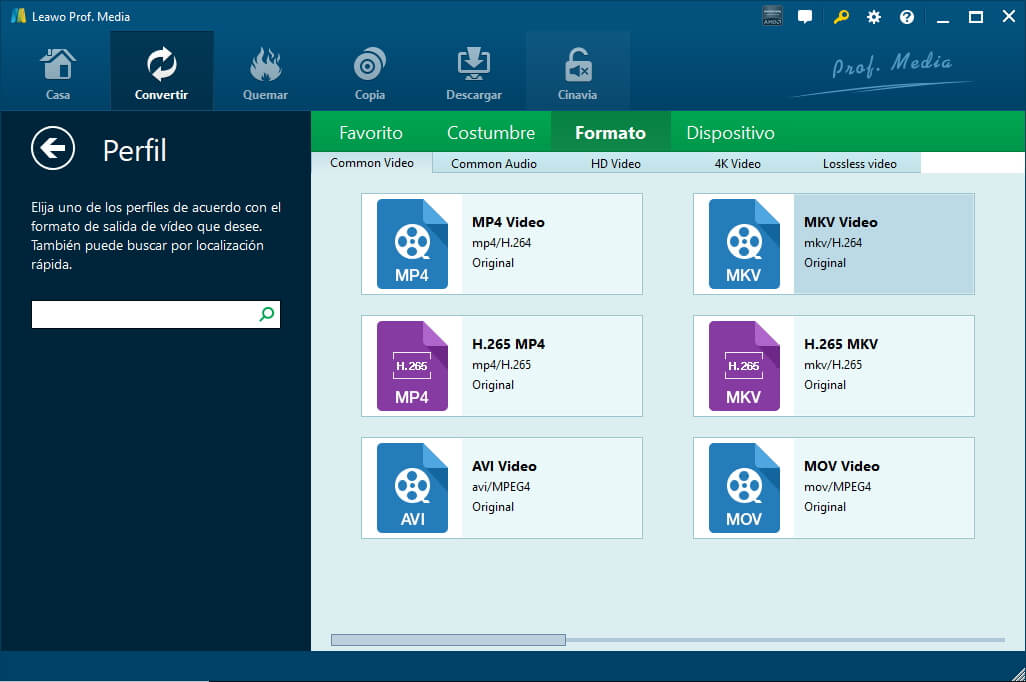Select the Common Audio subtab
The image size is (1026, 682).
pos(494,164)
